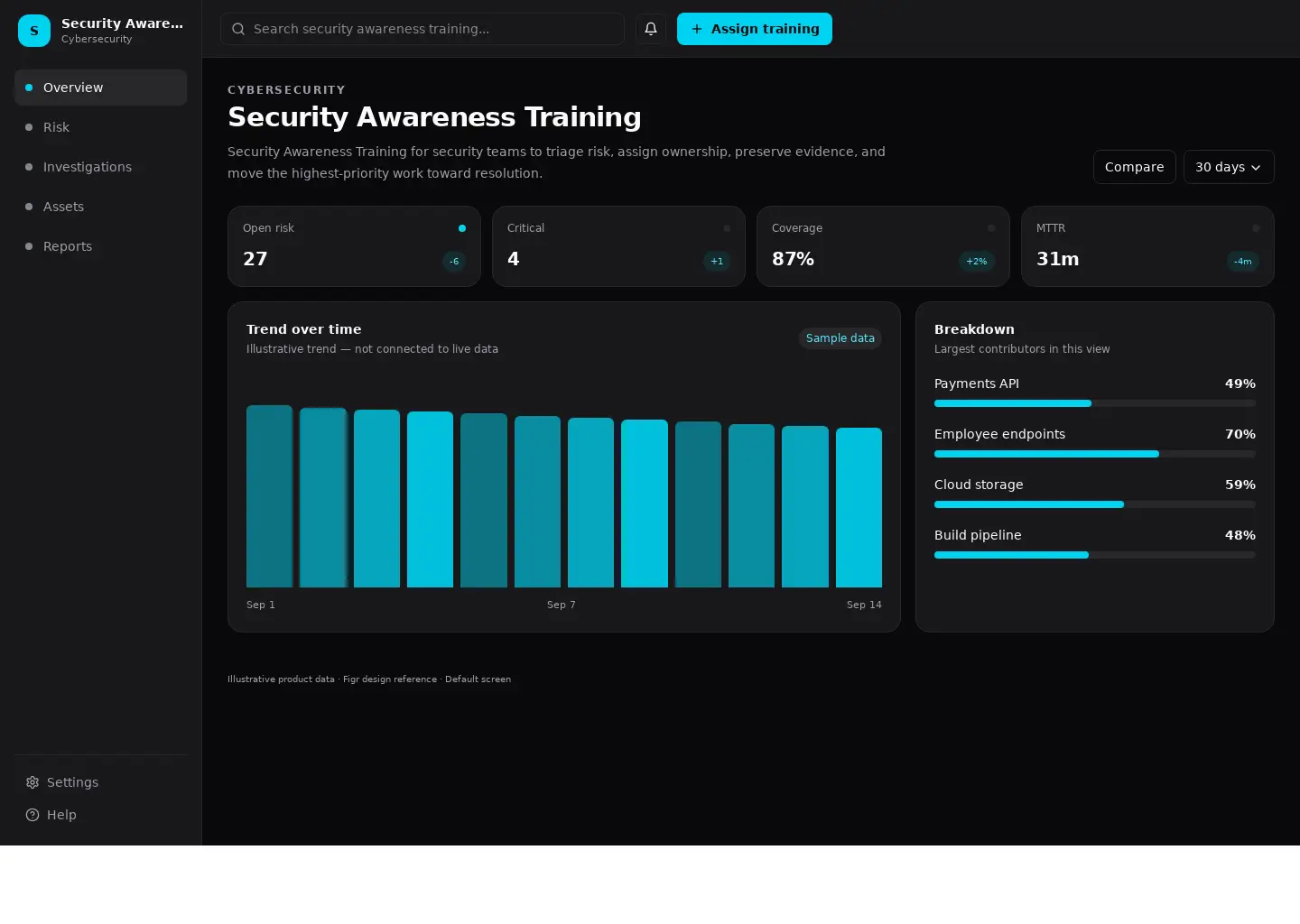Focus the search security awareness training field
Image resolution: width=1300 pixels, height=924 pixels.
click(x=422, y=29)
